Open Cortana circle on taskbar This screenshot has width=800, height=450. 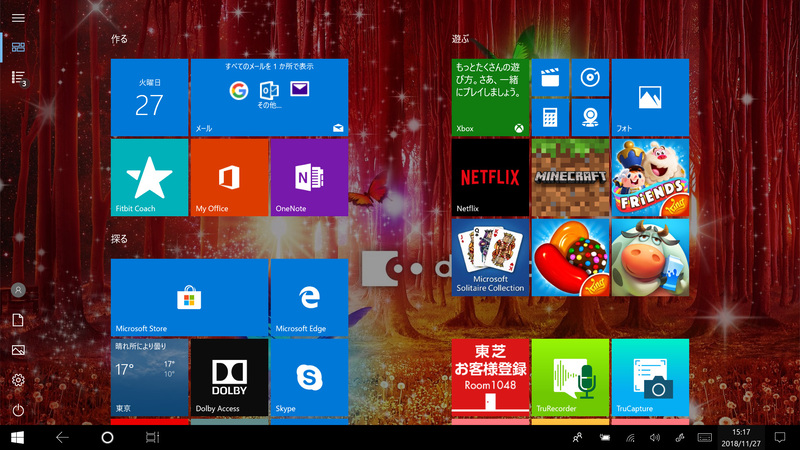[x=107, y=437]
